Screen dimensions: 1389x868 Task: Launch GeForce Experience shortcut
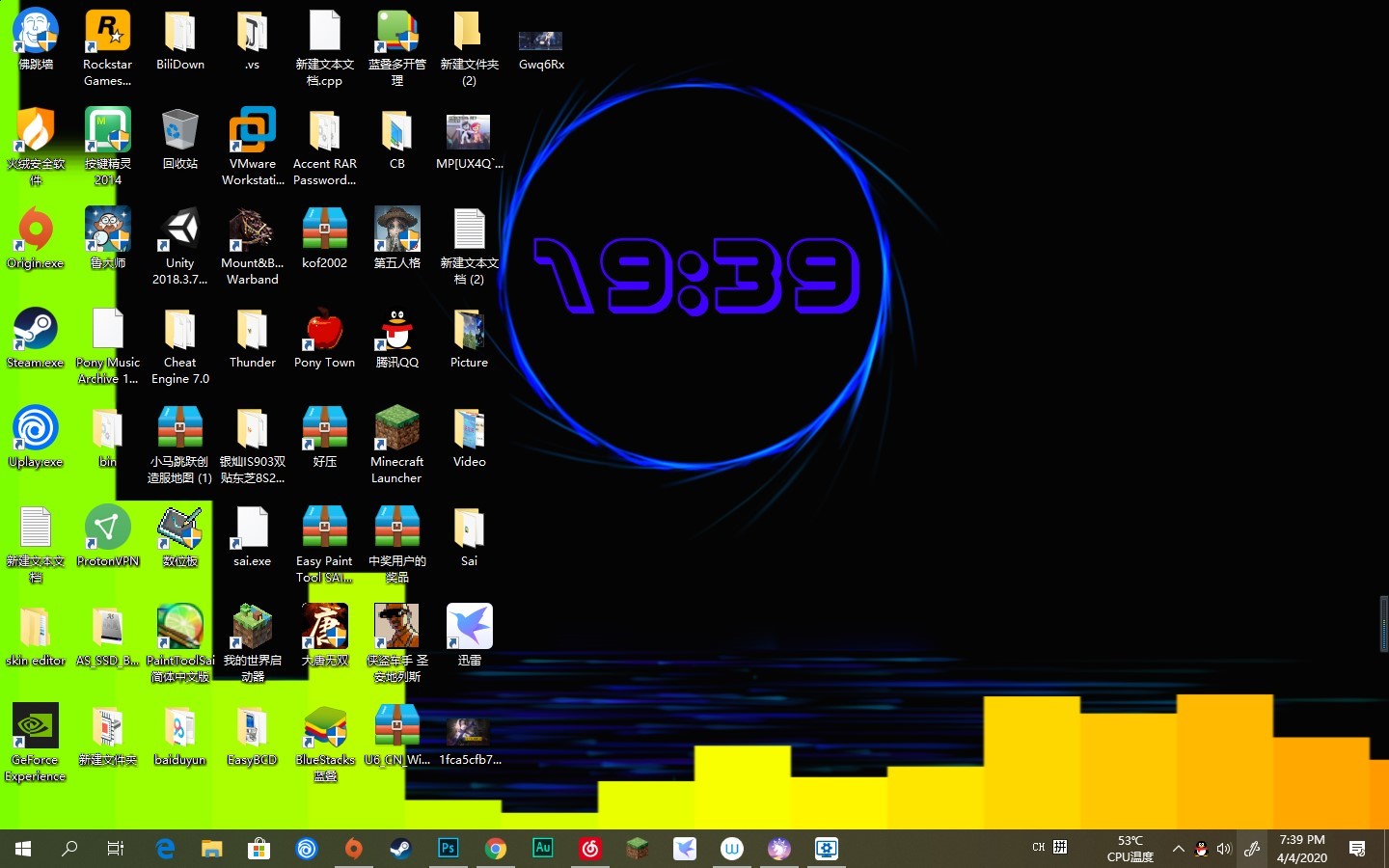(36, 744)
